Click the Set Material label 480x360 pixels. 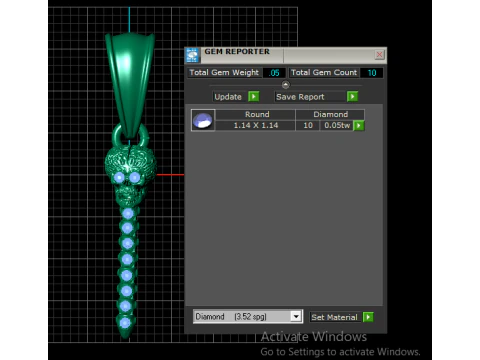tap(334, 317)
